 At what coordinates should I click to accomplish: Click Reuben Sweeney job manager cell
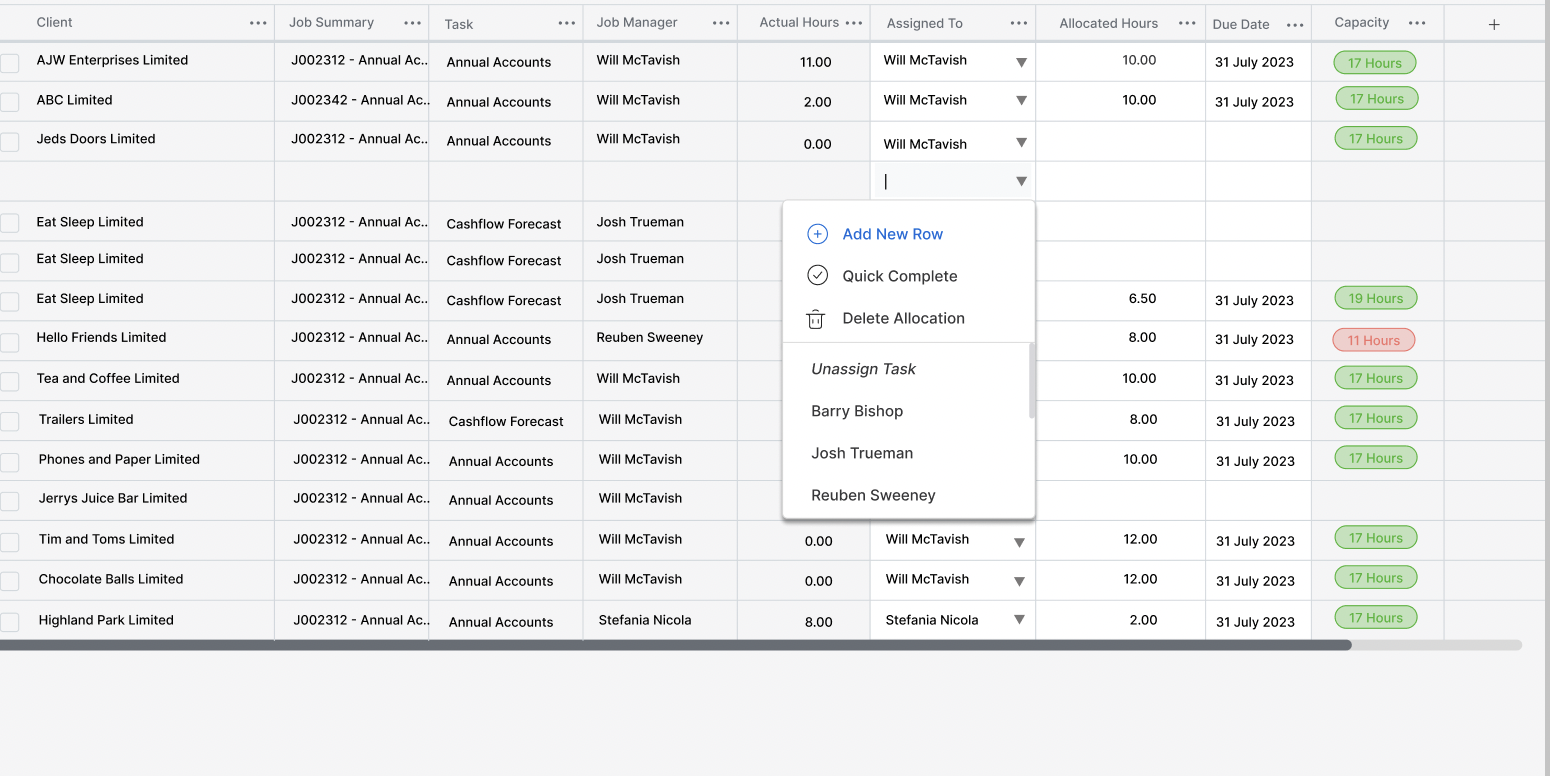(650, 337)
